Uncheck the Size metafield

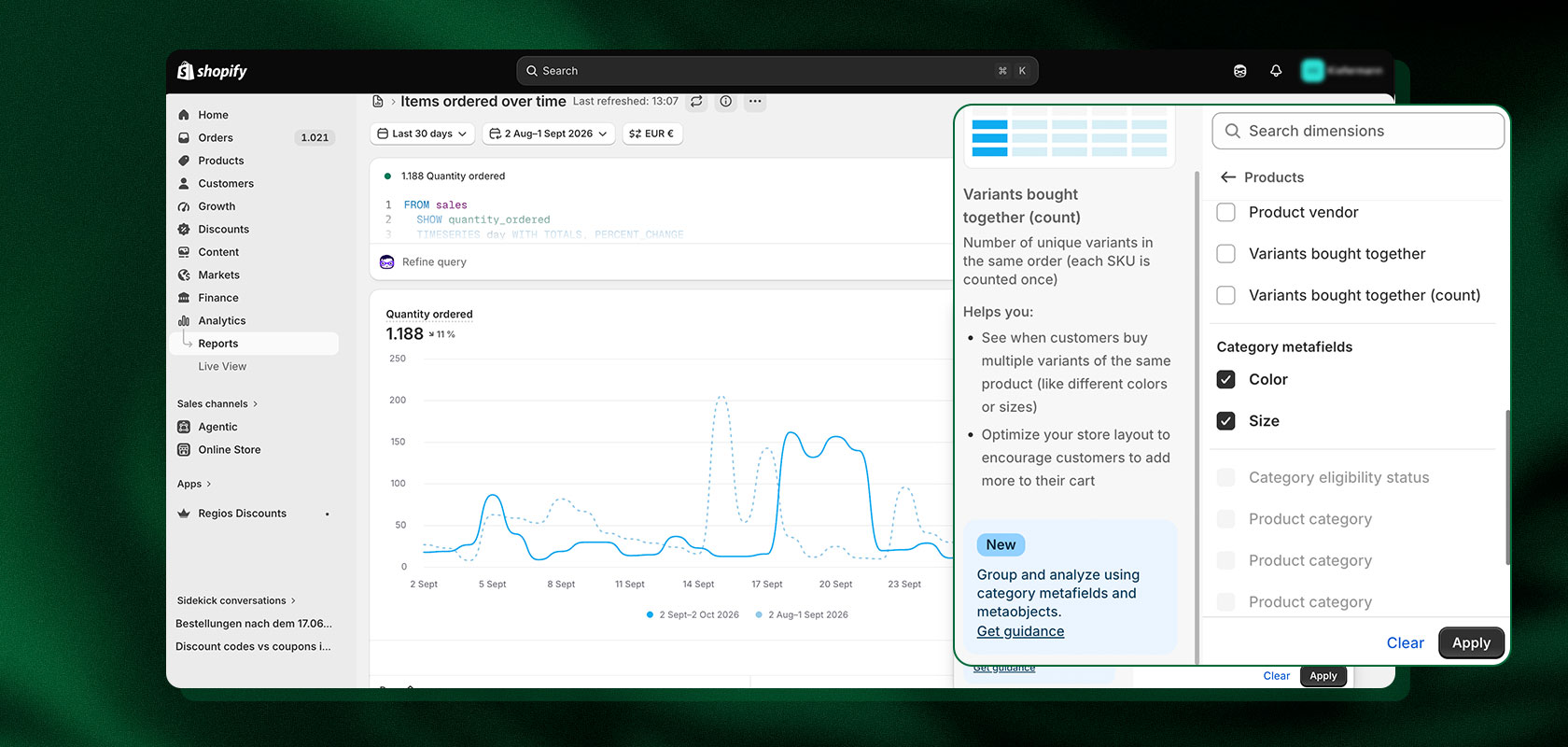tap(1226, 421)
